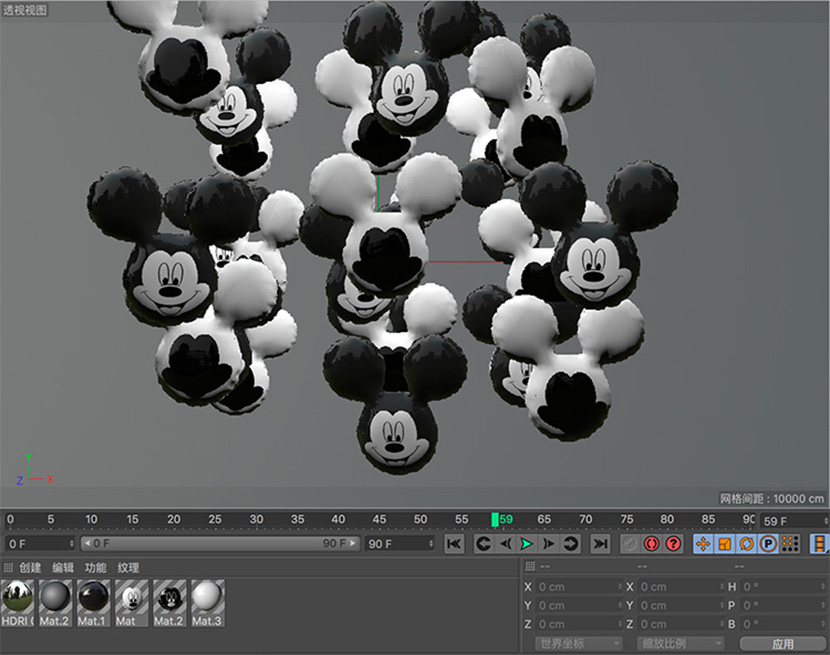Screen dimensions: 830x655
Task: Click frame 30 on the timeline ruler
Action: [x=256, y=519]
